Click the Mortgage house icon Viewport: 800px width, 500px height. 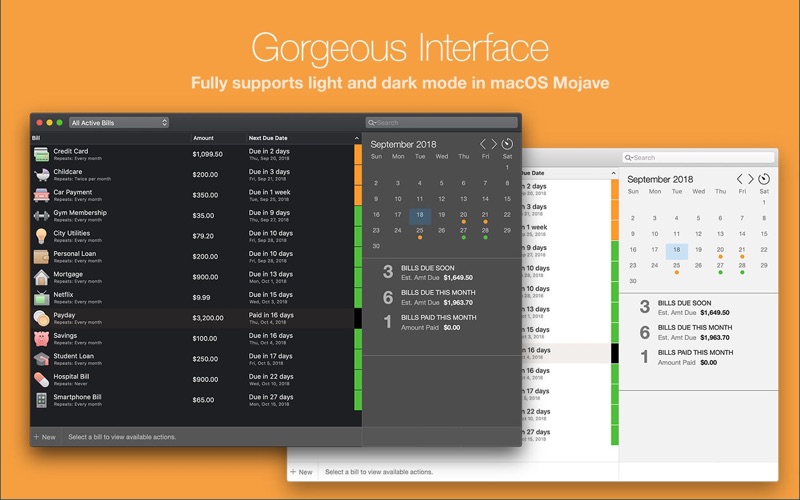pyautogui.click(x=41, y=277)
